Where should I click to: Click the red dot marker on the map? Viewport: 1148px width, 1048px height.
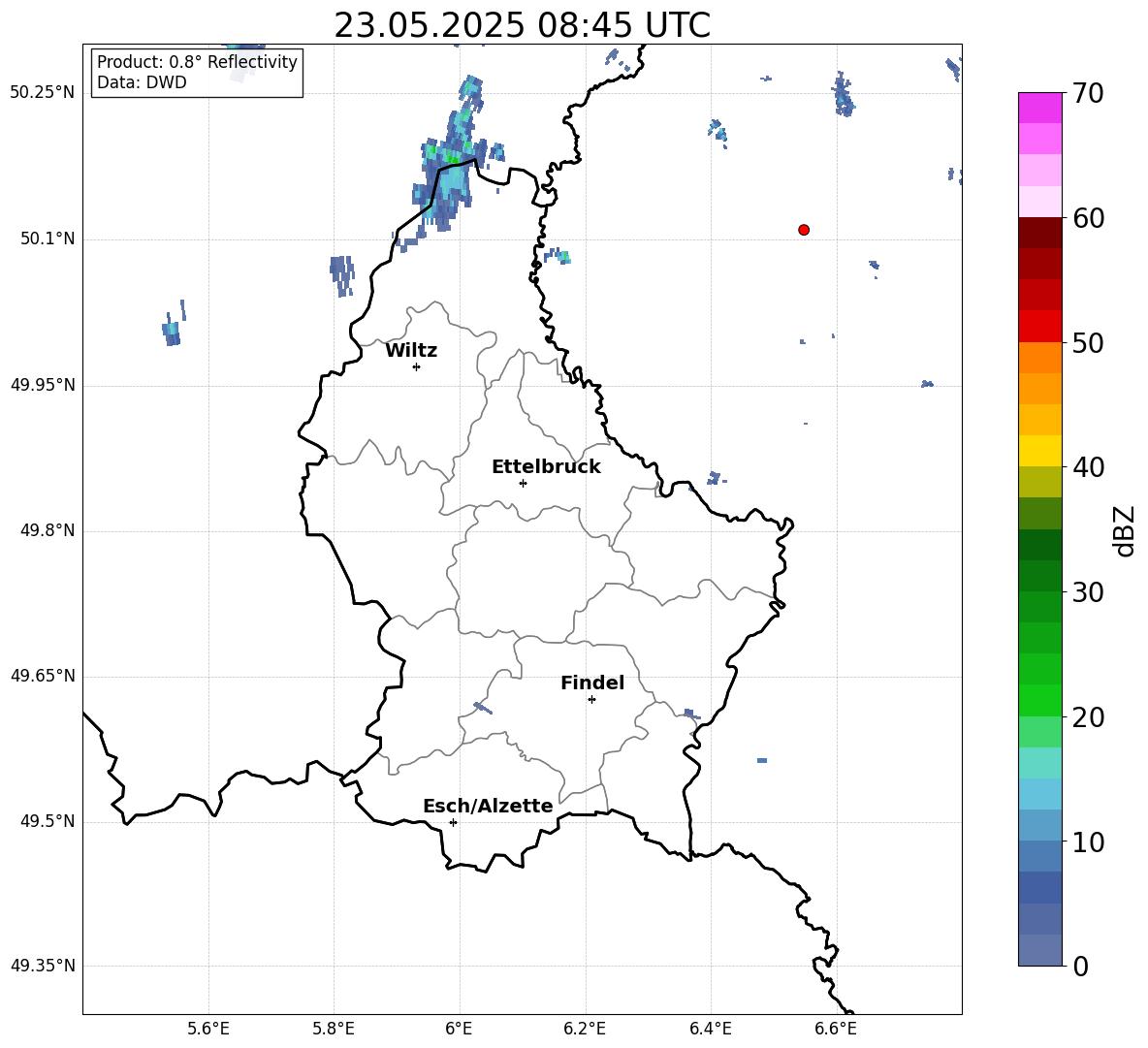(804, 230)
